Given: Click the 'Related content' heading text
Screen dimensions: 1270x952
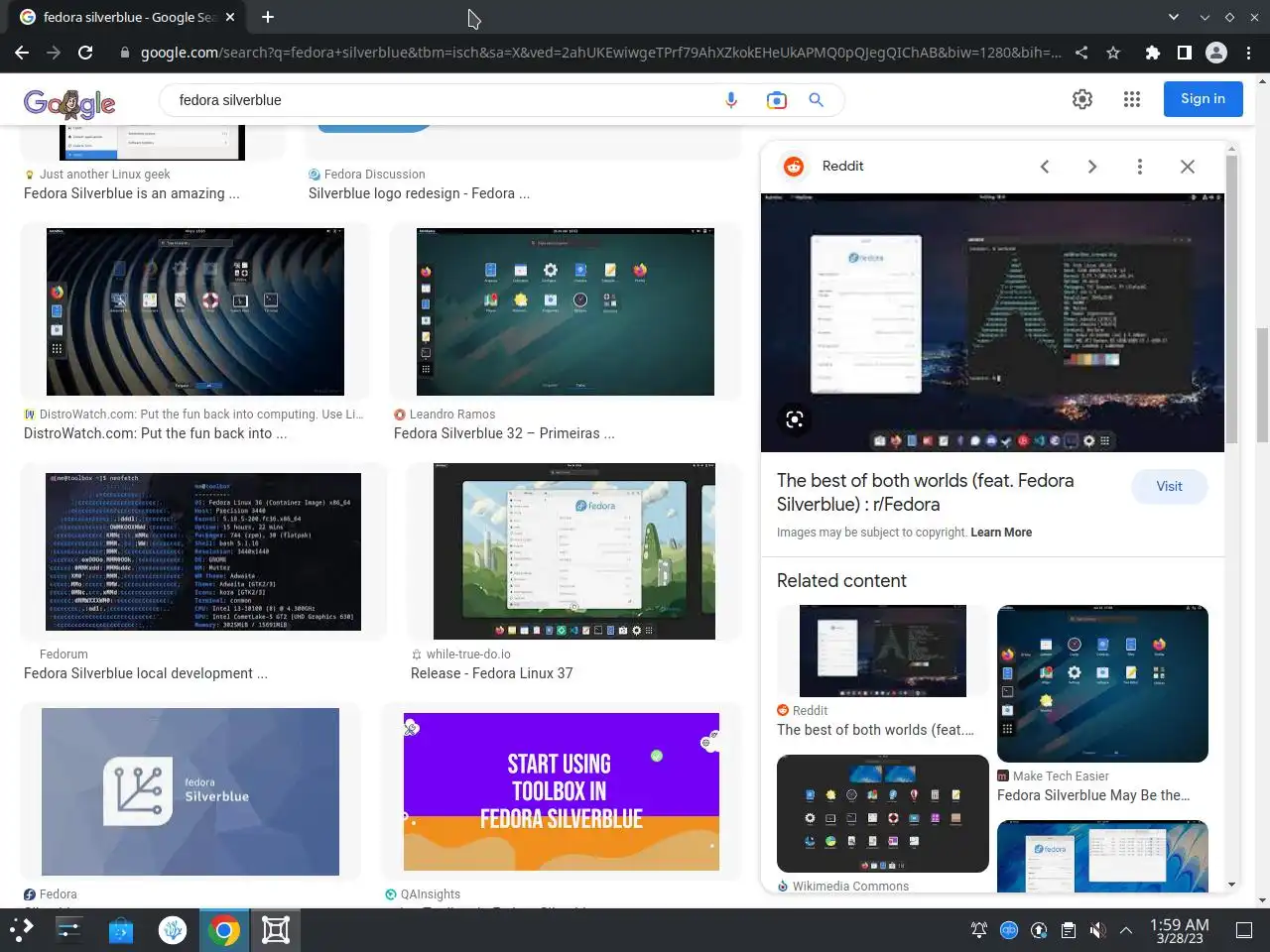Looking at the screenshot, I should 841,581.
